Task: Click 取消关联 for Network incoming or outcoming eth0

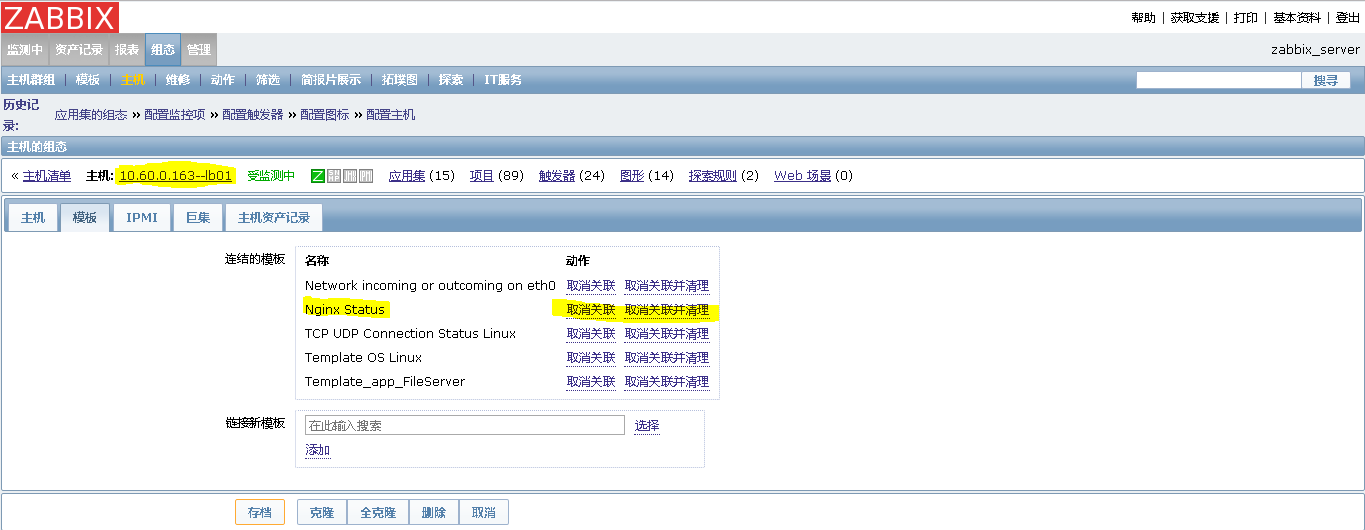Action: point(591,286)
